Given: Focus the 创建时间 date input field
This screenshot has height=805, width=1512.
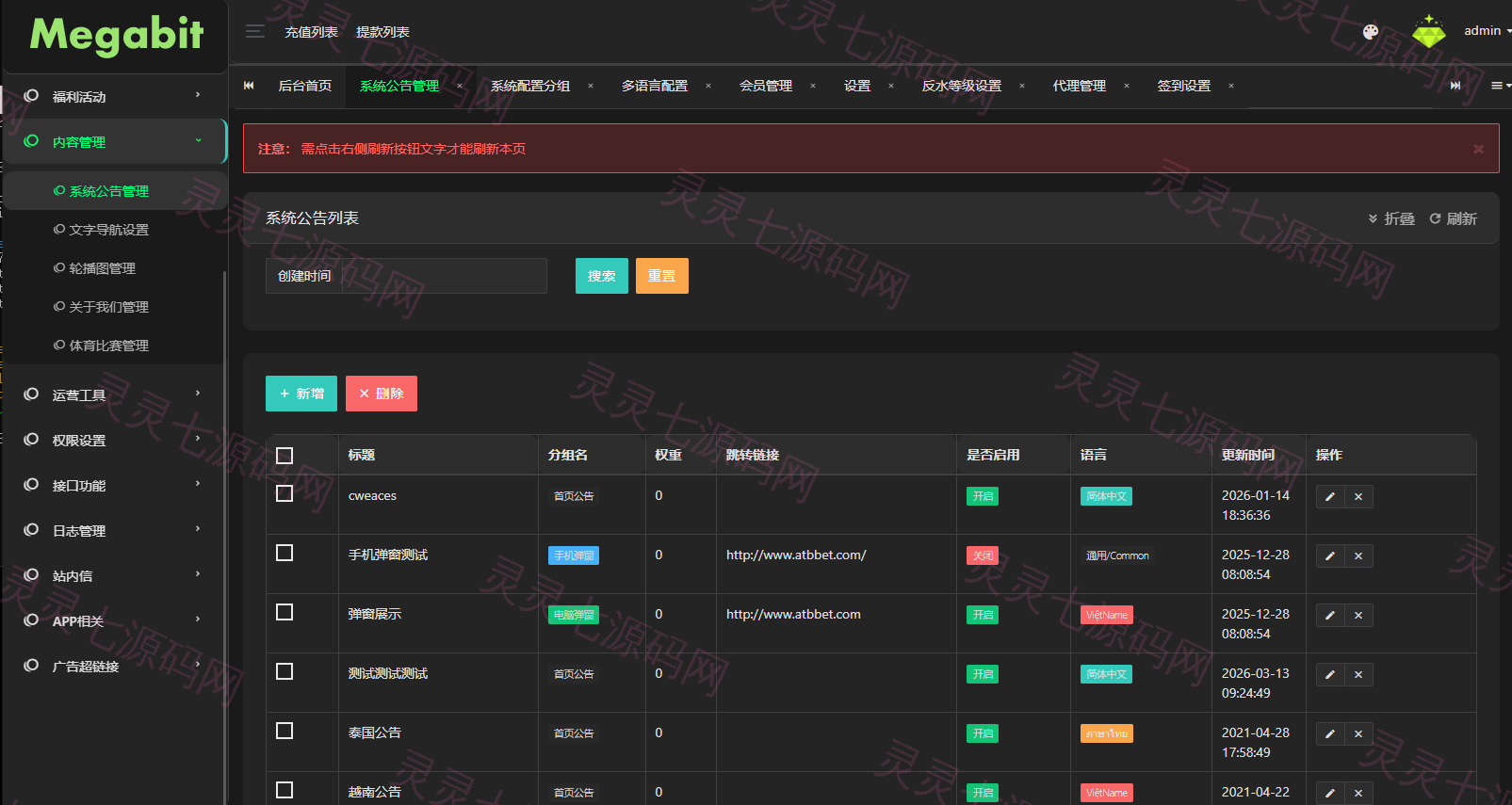Looking at the screenshot, I should tap(444, 276).
